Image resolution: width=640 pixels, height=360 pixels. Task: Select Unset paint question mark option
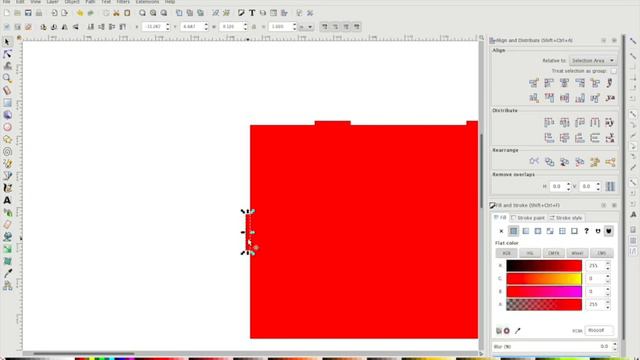coord(586,231)
